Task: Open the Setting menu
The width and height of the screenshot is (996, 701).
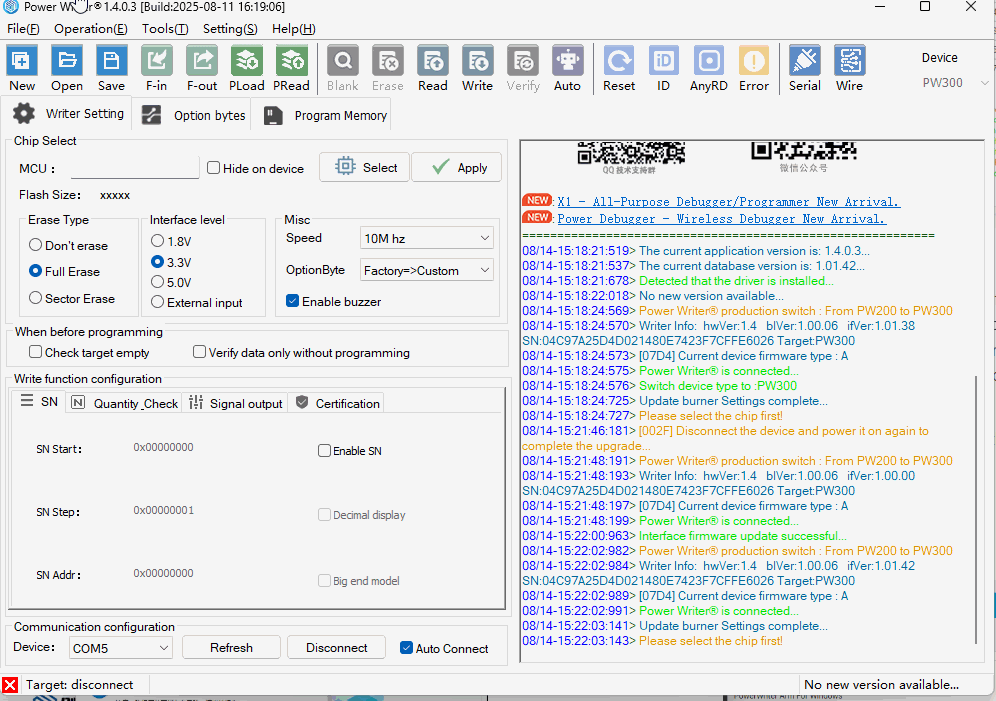Action: (x=230, y=29)
